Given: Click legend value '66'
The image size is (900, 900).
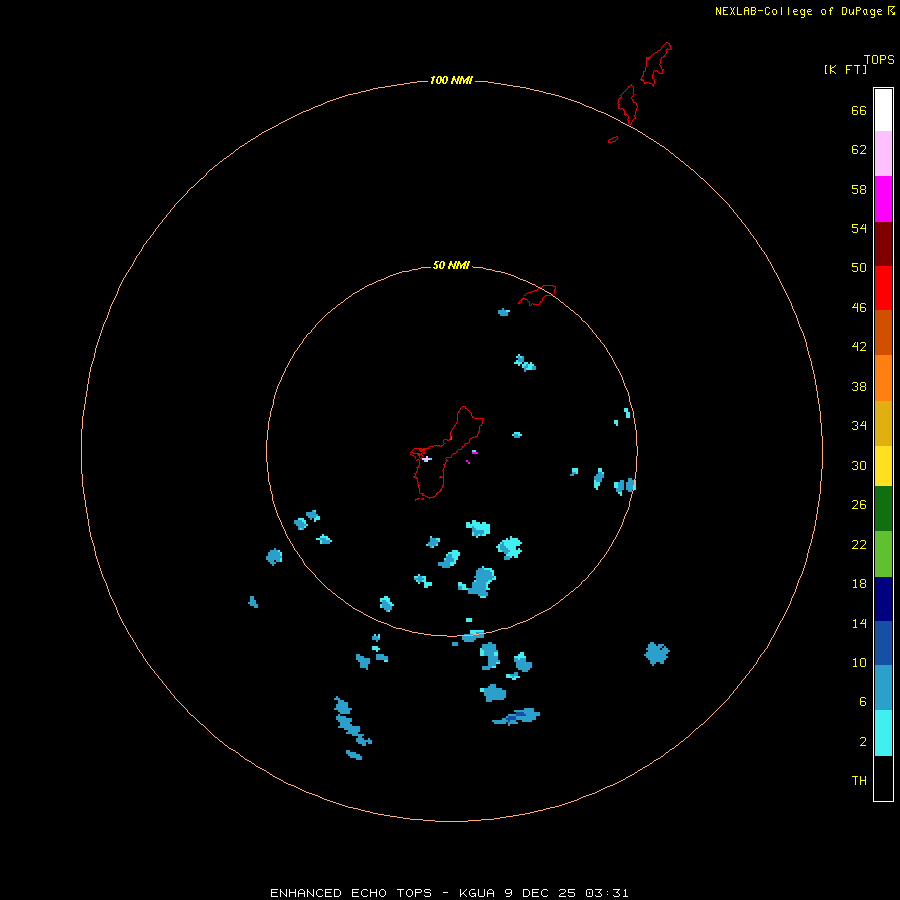Looking at the screenshot, I should (859, 110).
